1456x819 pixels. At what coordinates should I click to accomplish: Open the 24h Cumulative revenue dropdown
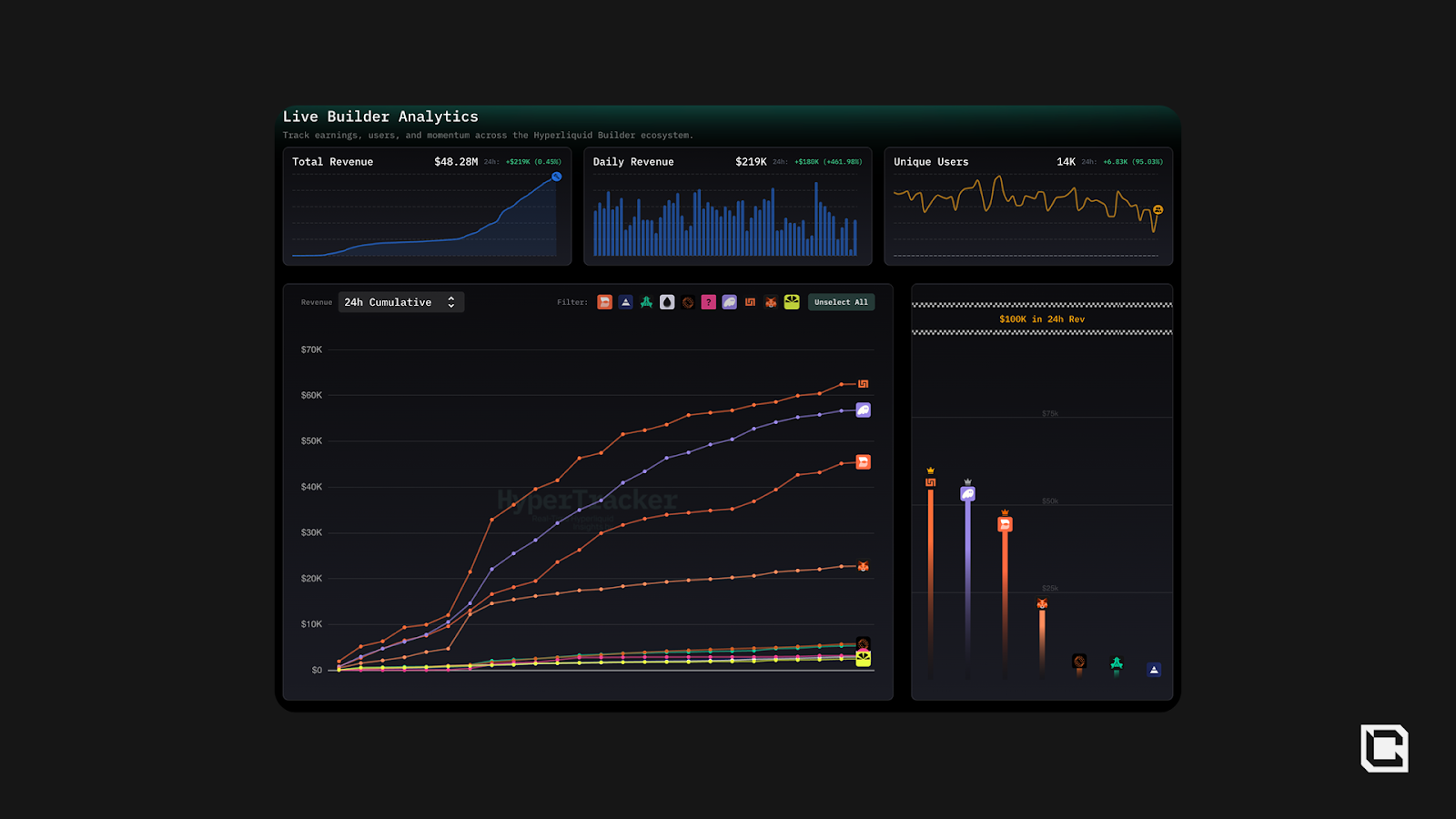(400, 302)
